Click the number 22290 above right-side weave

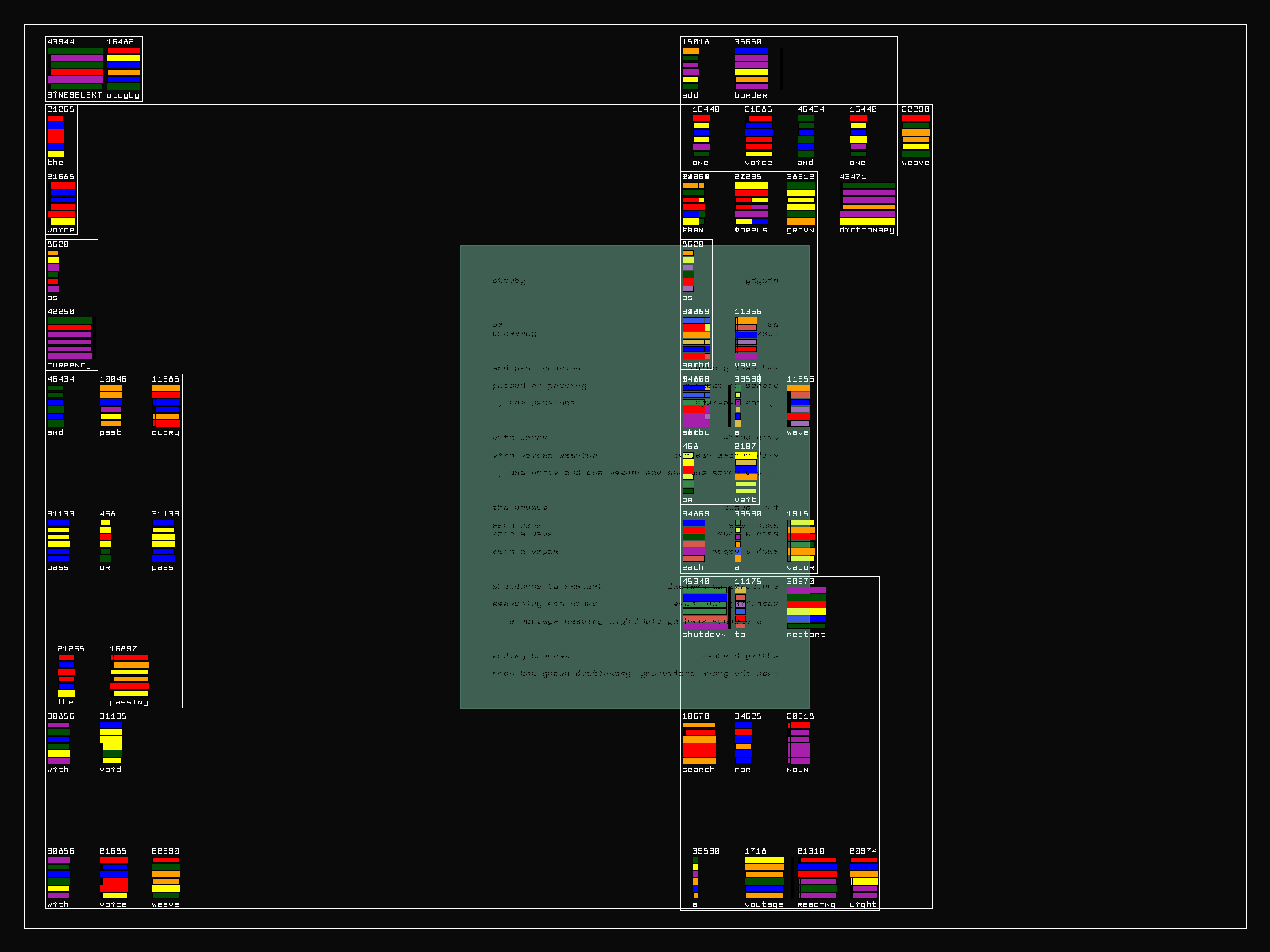click(x=915, y=109)
